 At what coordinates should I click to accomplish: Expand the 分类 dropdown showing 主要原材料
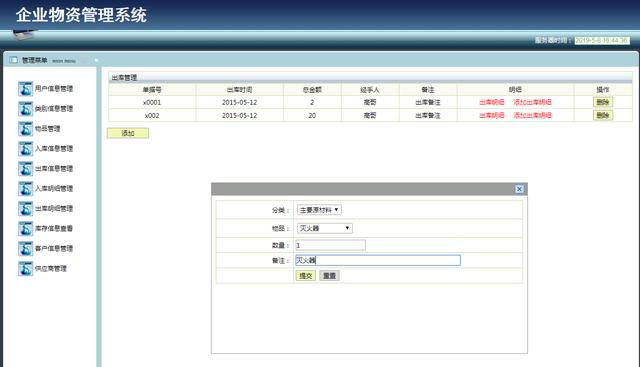(x=319, y=210)
